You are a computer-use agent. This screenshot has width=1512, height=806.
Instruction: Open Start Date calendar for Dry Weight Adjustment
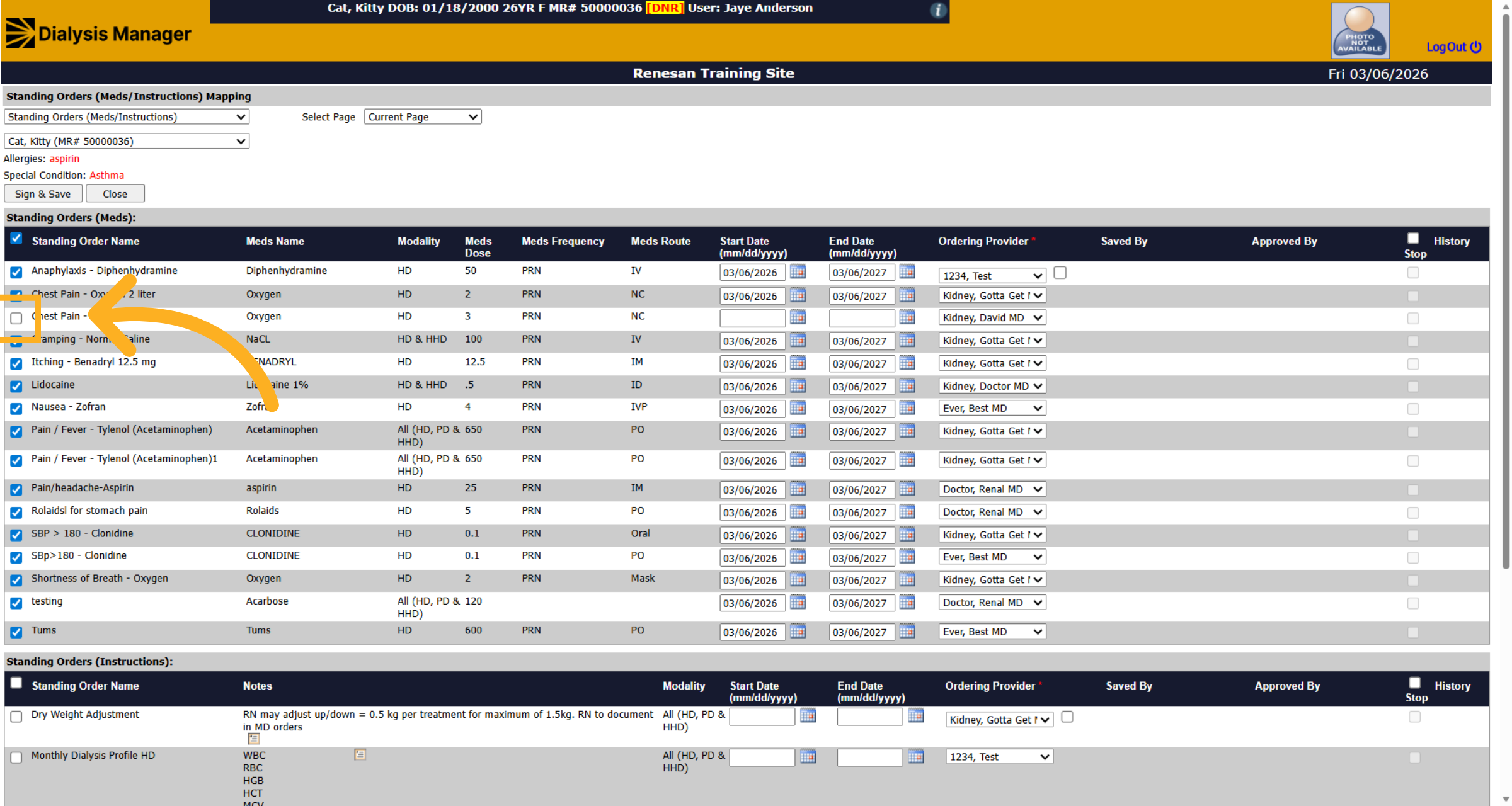(x=808, y=716)
